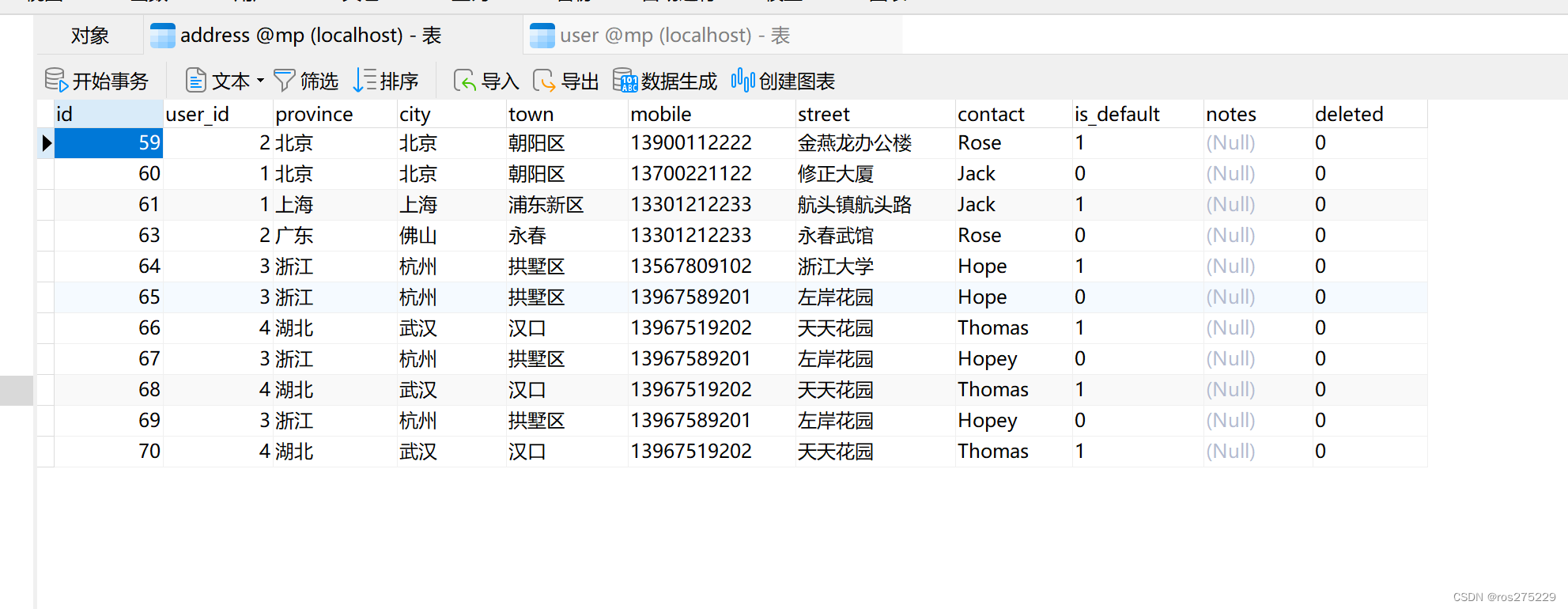Click the user table tab icon
1568x609 pixels.
[542, 36]
